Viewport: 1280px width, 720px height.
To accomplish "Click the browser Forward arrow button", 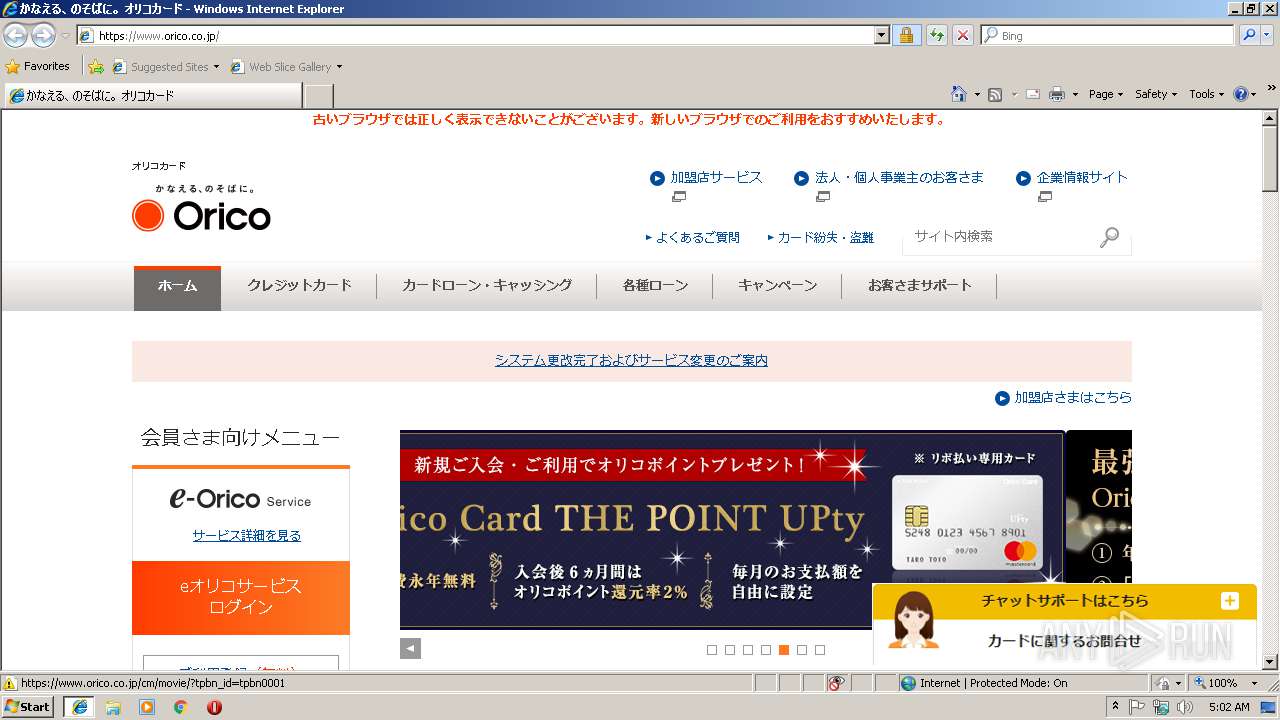I will [x=43, y=35].
